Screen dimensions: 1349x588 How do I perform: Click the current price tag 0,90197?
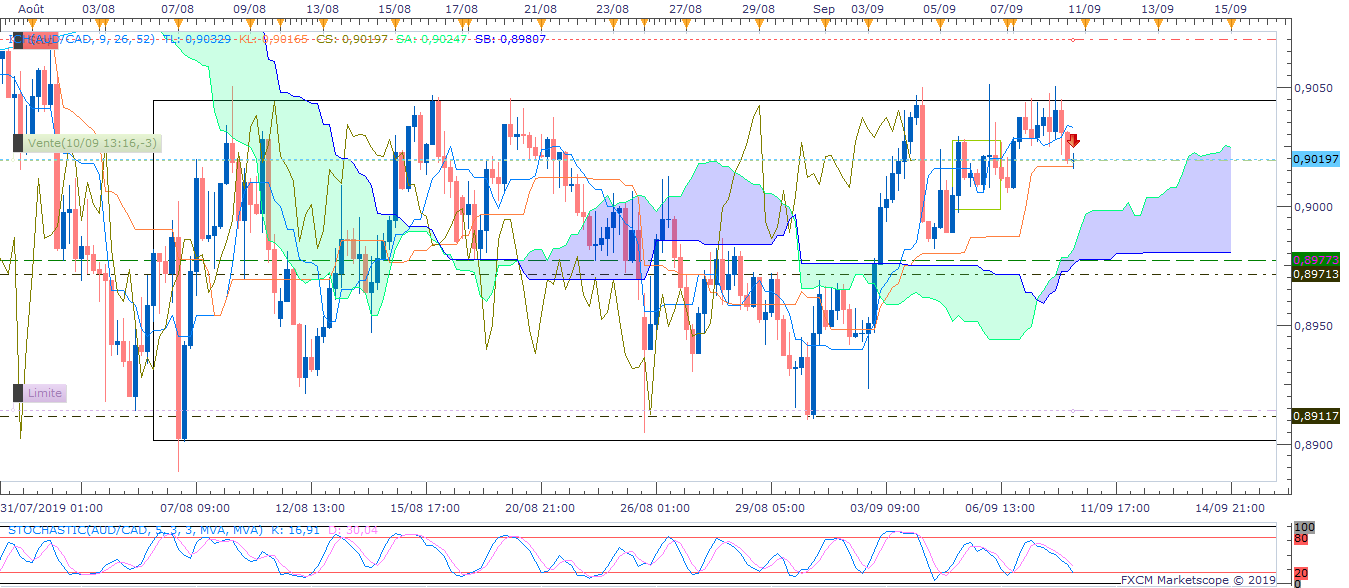tap(1316, 159)
